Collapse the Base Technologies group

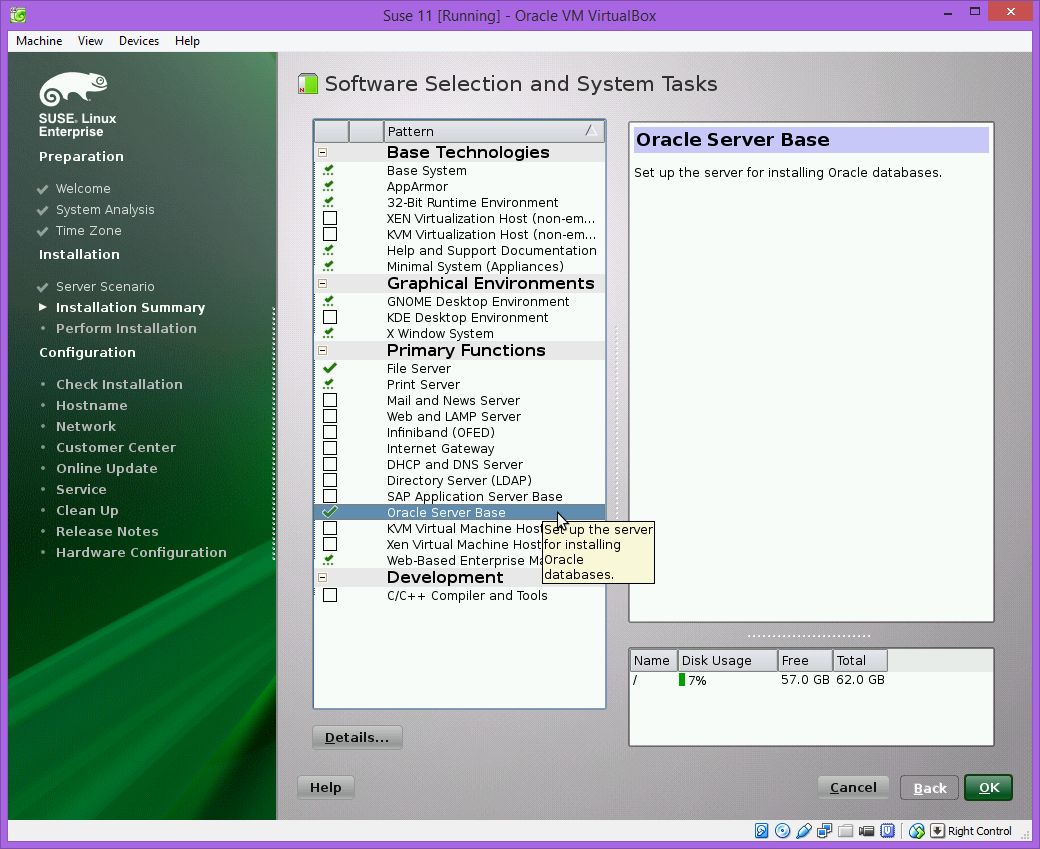(322, 153)
